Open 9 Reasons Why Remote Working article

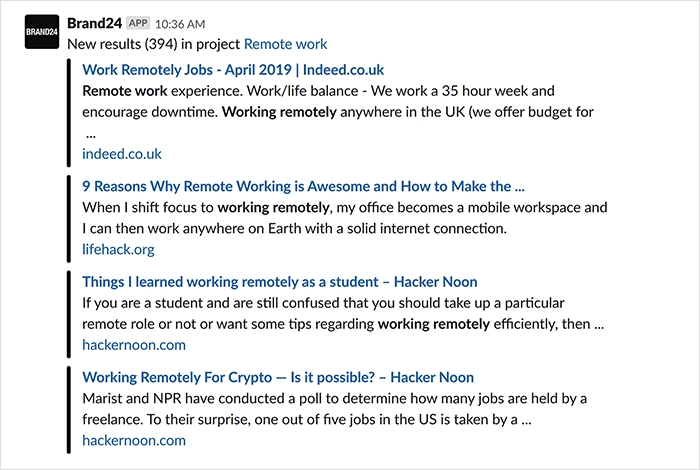pos(303,186)
